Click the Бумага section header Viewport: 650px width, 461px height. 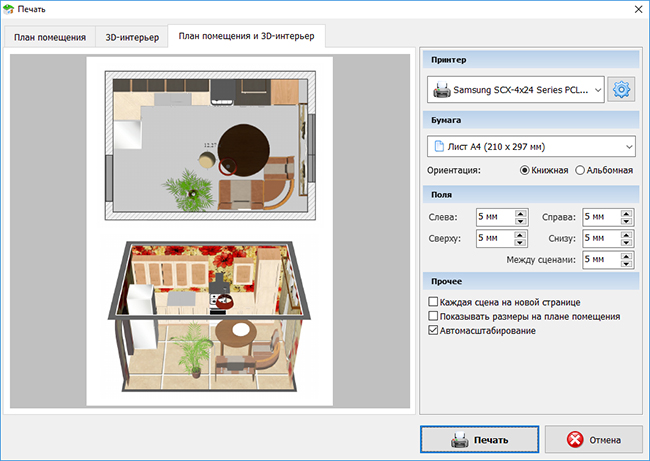(531, 120)
